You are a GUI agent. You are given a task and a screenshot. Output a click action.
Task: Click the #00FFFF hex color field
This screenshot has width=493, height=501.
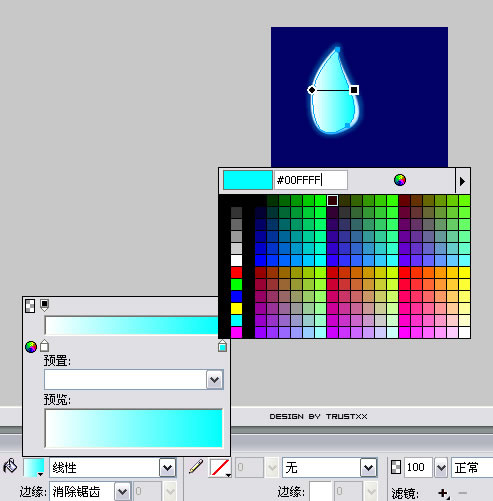pyautogui.click(x=311, y=180)
